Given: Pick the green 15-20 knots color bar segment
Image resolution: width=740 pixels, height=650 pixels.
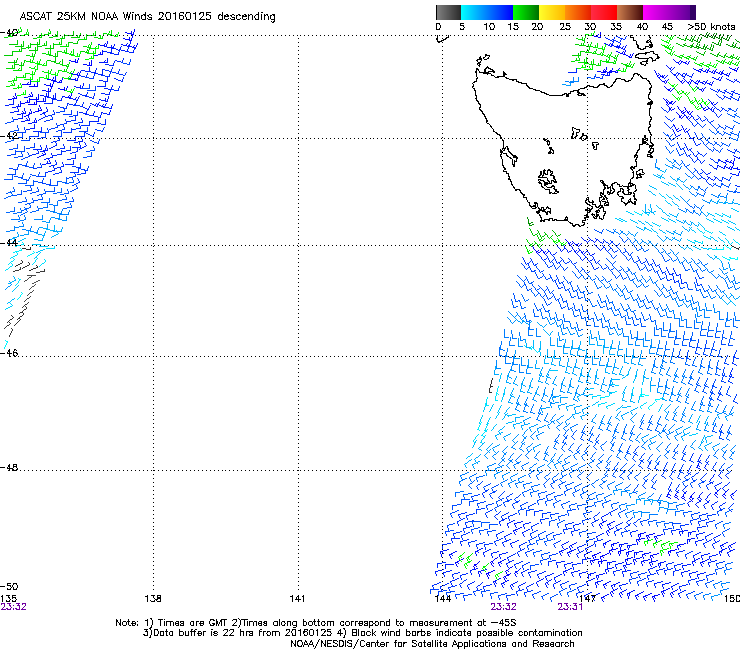Looking at the screenshot, I should coord(526,12).
